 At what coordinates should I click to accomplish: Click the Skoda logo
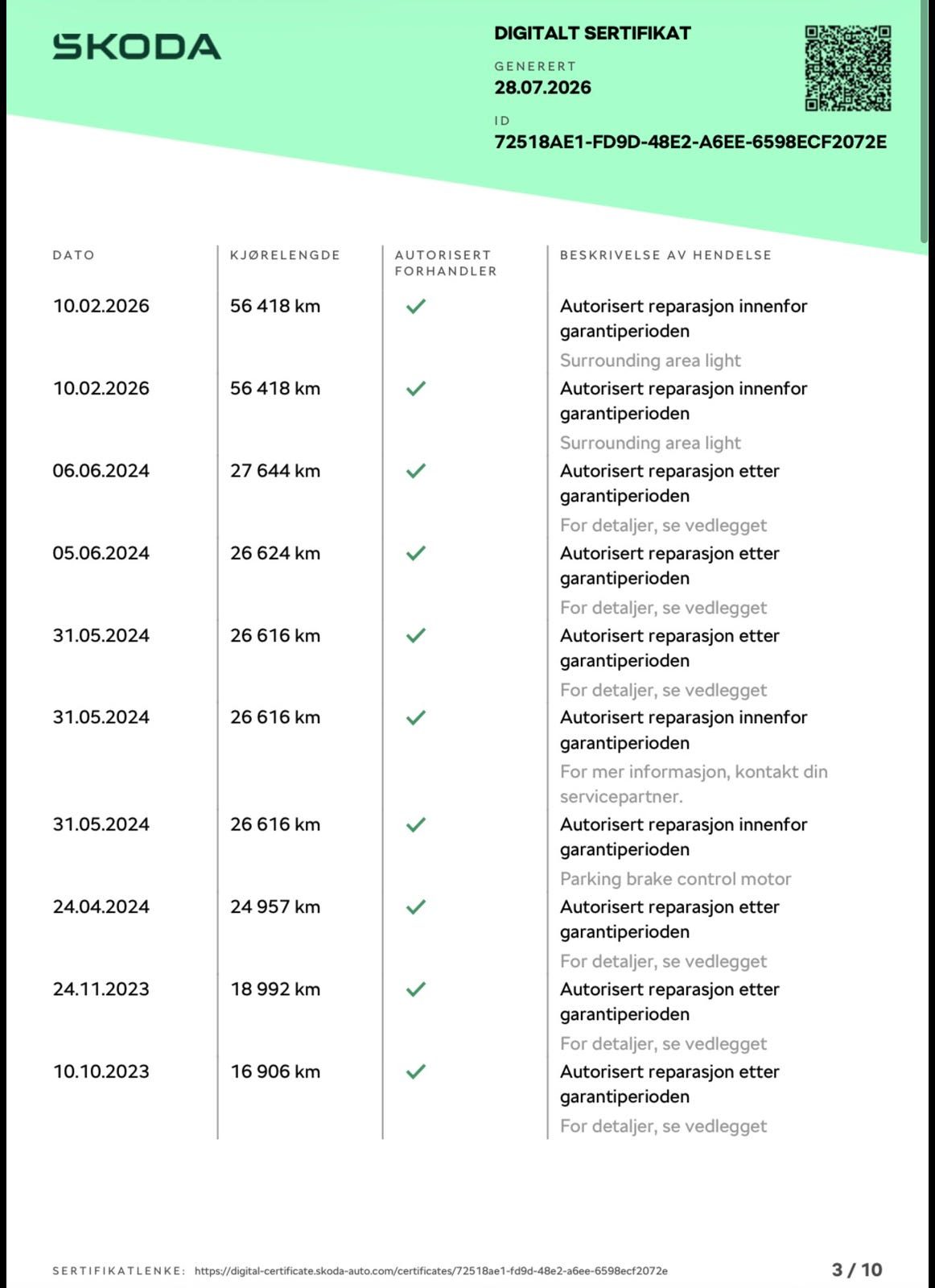click(x=137, y=47)
